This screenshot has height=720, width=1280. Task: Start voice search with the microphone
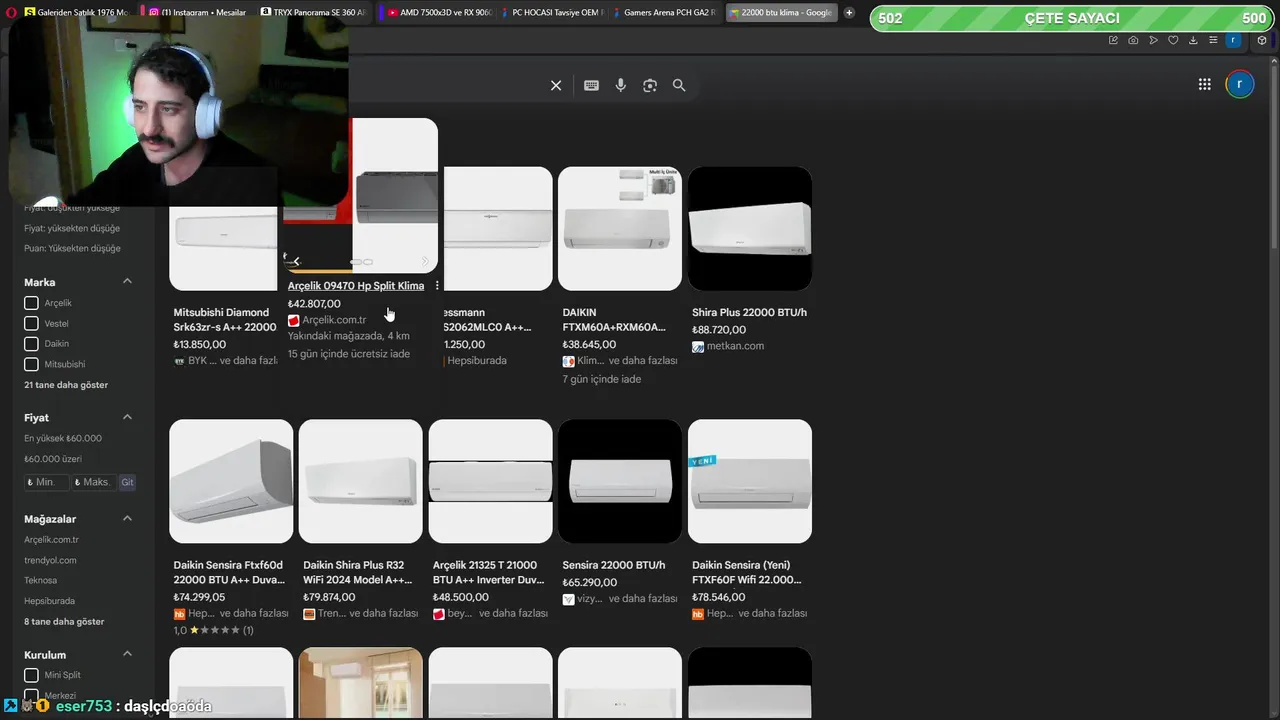click(621, 86)
